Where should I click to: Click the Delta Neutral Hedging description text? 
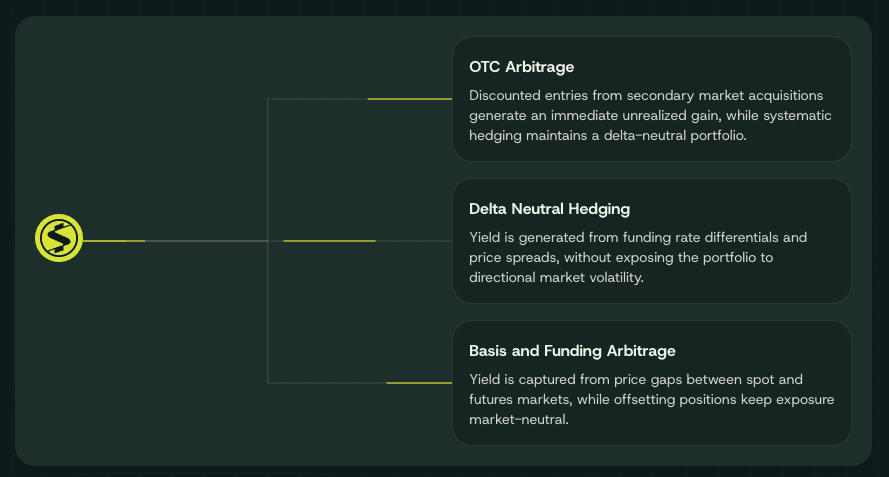pos(638,258)
